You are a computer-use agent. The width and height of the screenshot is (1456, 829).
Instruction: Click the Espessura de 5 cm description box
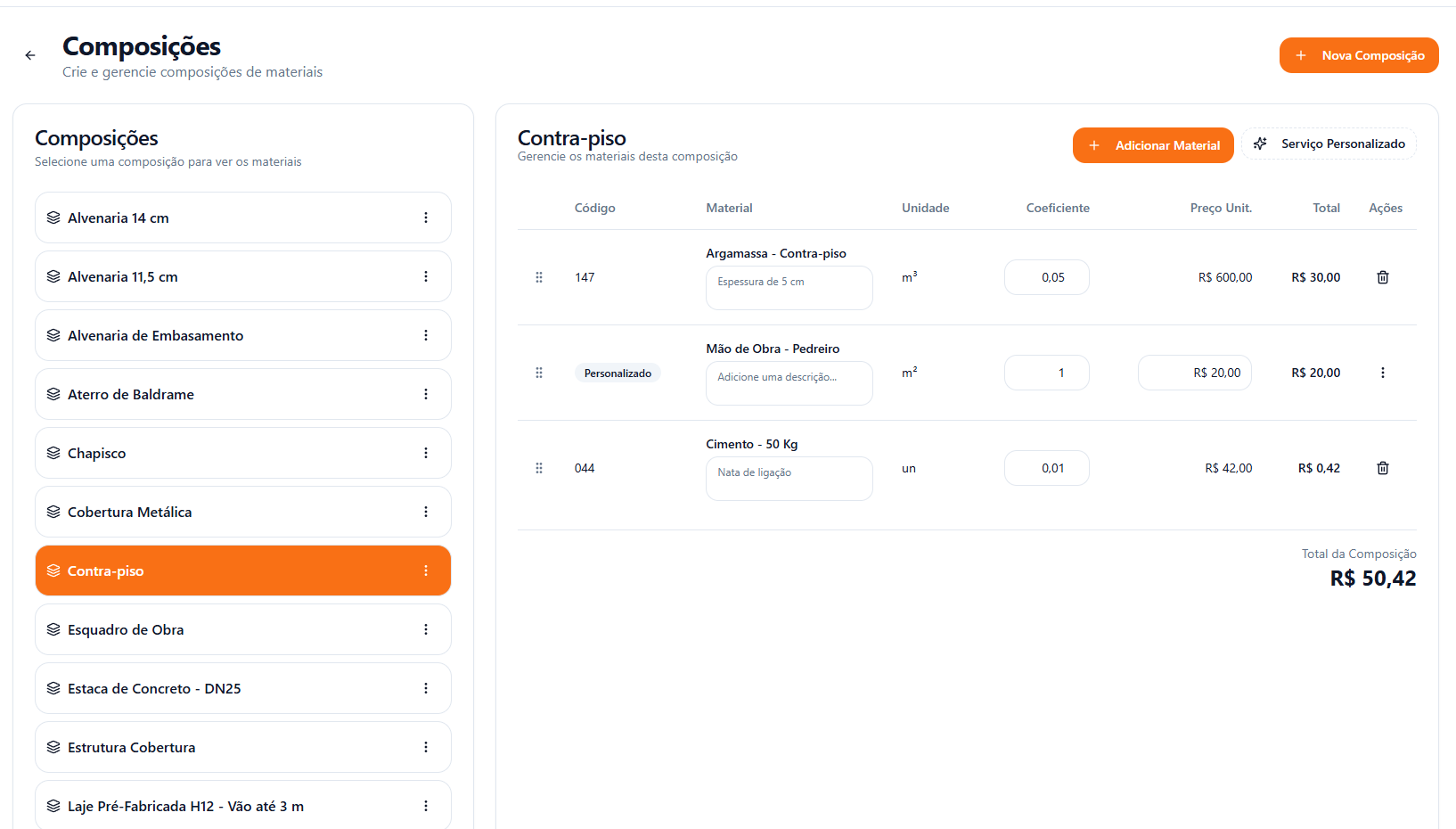789,287
